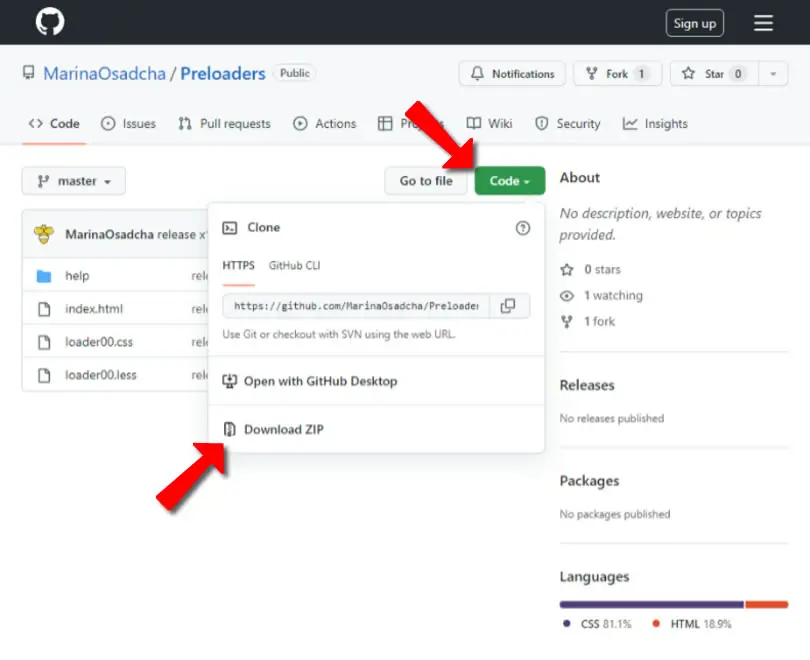Open the loader00.css file
Viewport: 810px width, 660px height.
[99, 342]
